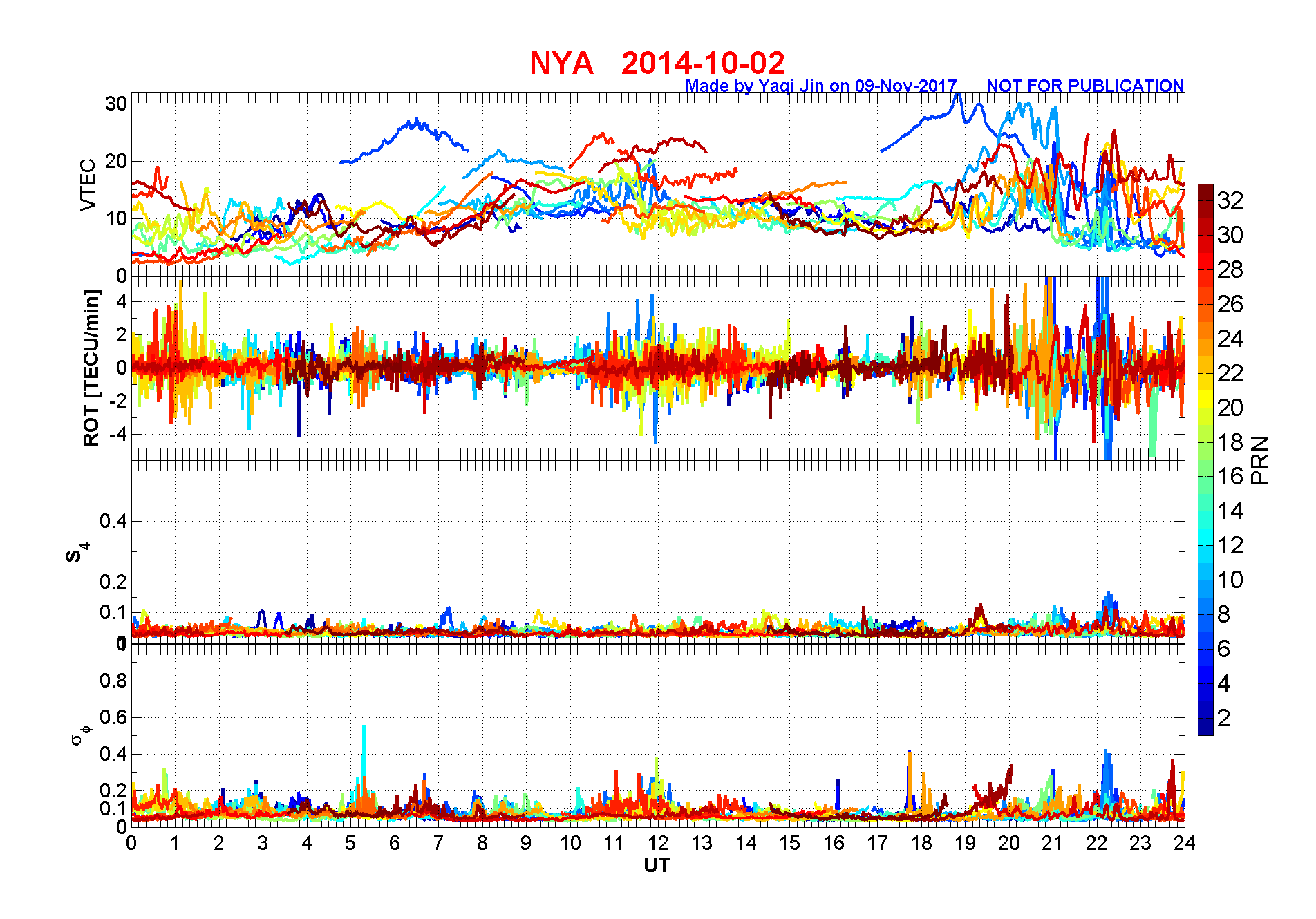Click colorbar tick label '2'
The width and height of the screenshot is (1316, 919).
click(1224, 718)
